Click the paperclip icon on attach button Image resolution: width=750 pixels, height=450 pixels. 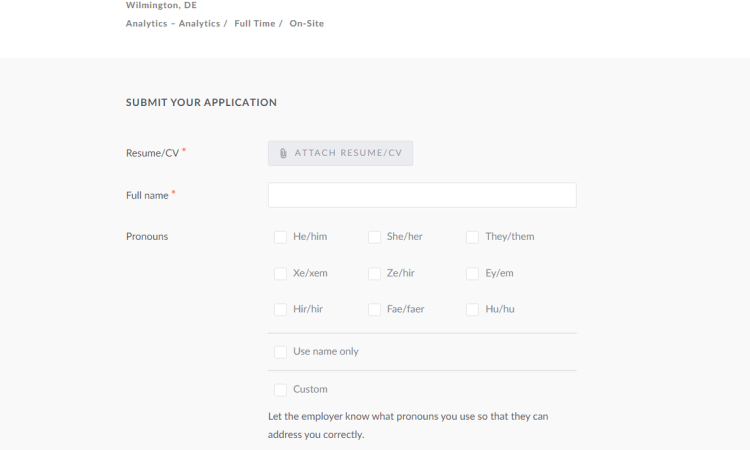pos(283,154)
